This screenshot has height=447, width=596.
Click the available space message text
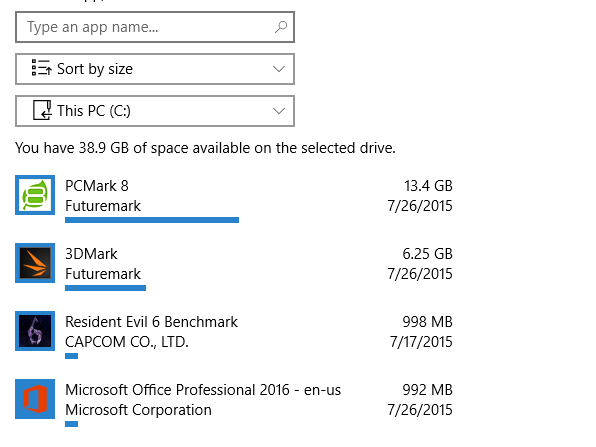[205, 148]
